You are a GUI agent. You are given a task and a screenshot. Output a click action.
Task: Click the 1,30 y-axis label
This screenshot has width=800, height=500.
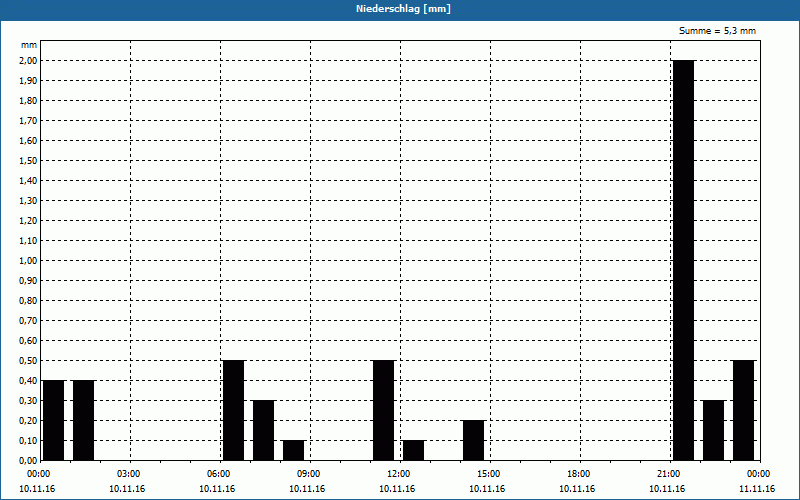pos(29,201)
